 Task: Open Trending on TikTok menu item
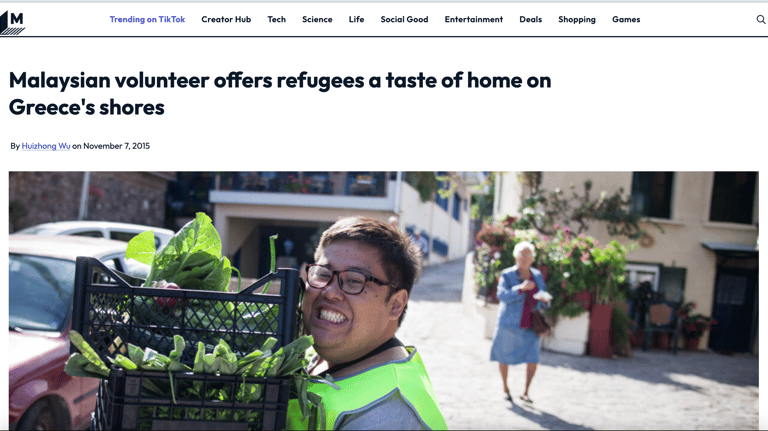147,20
